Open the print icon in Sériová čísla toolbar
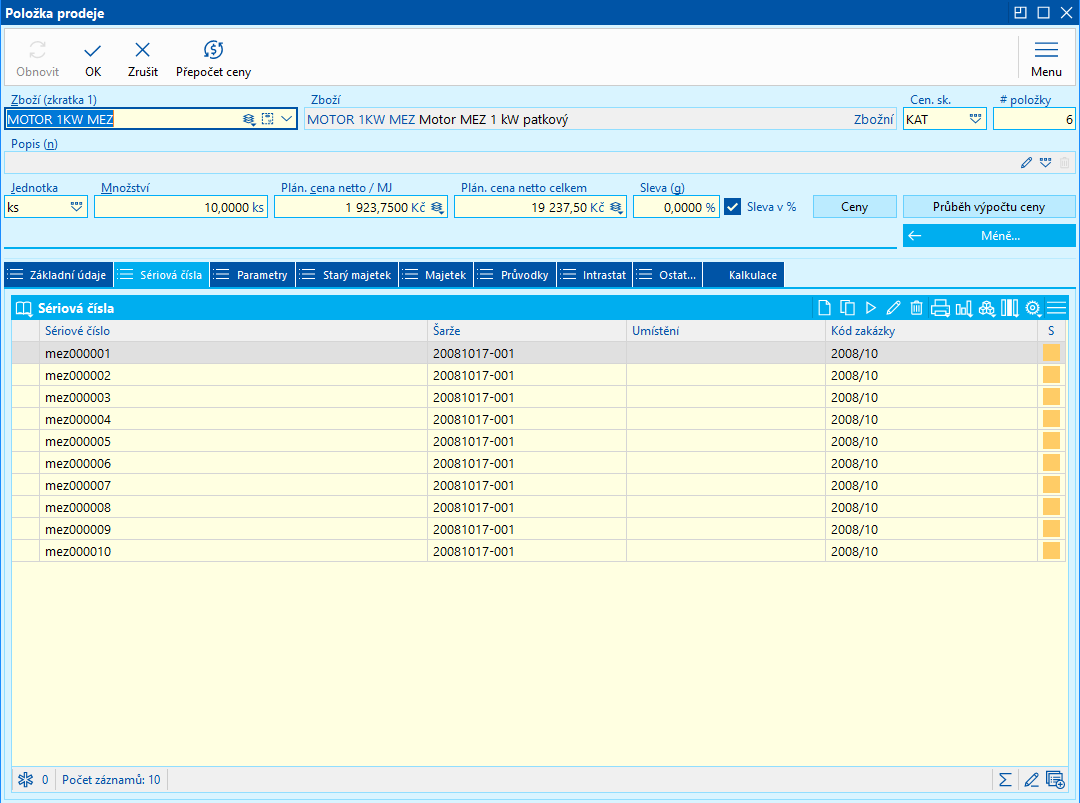 click(940, 308)
